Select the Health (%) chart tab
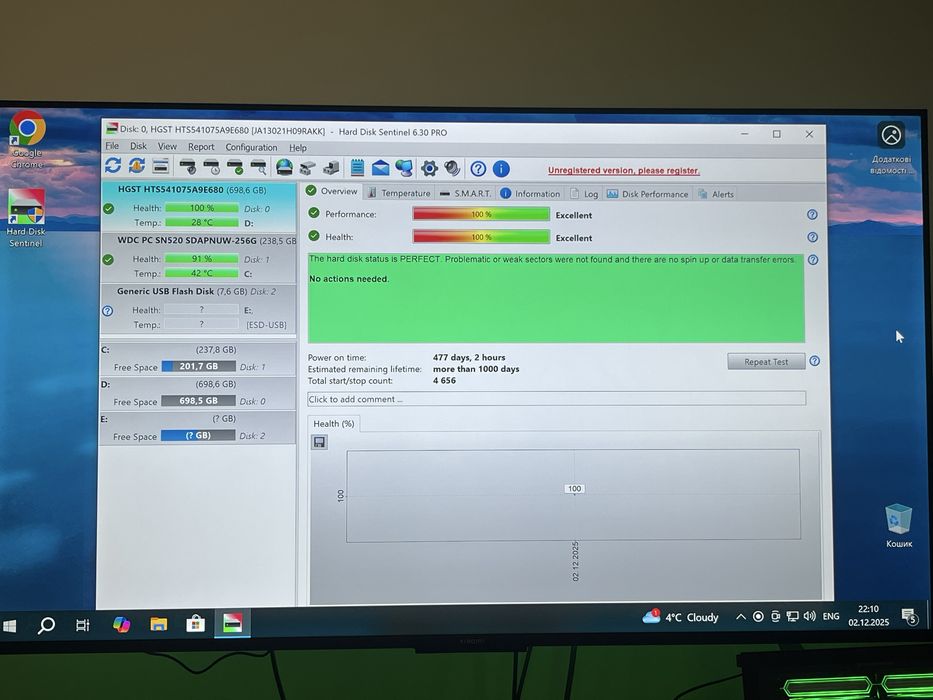Screen dimensions: 933x700 (334, 424)
